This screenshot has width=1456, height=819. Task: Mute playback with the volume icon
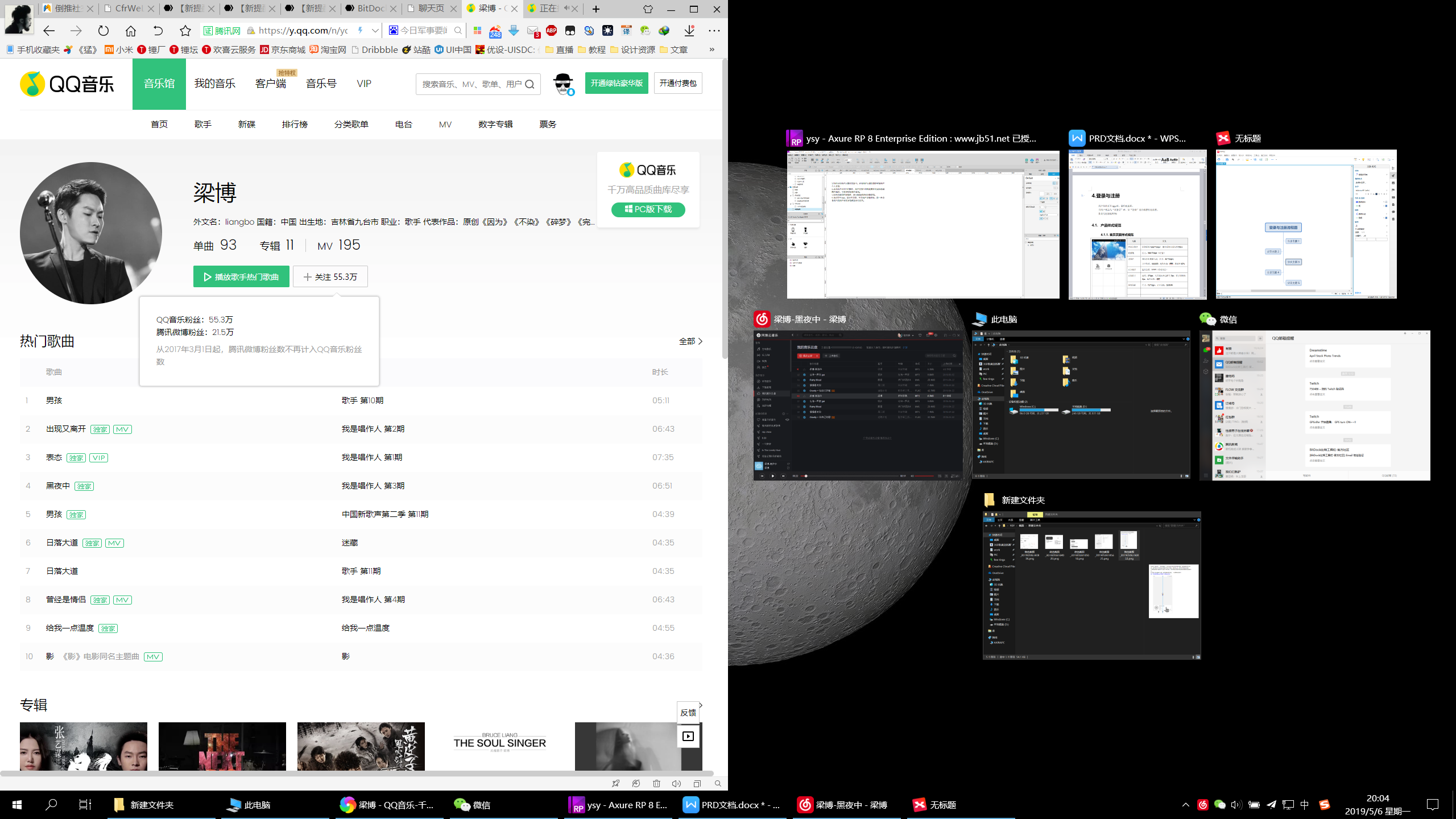pos(677,784)
